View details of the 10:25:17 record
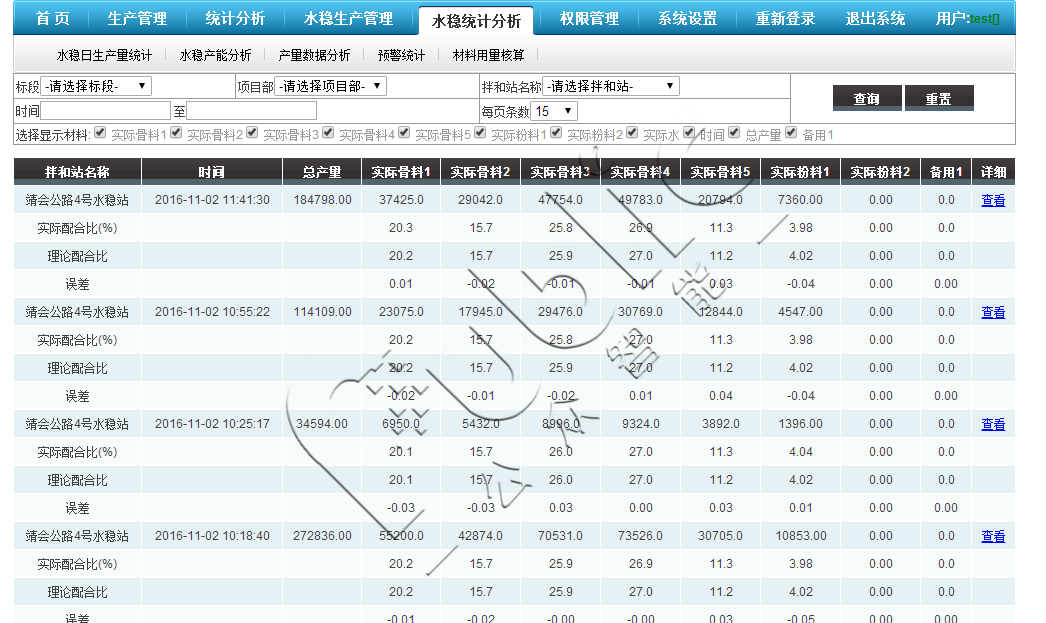 (993, 424)
